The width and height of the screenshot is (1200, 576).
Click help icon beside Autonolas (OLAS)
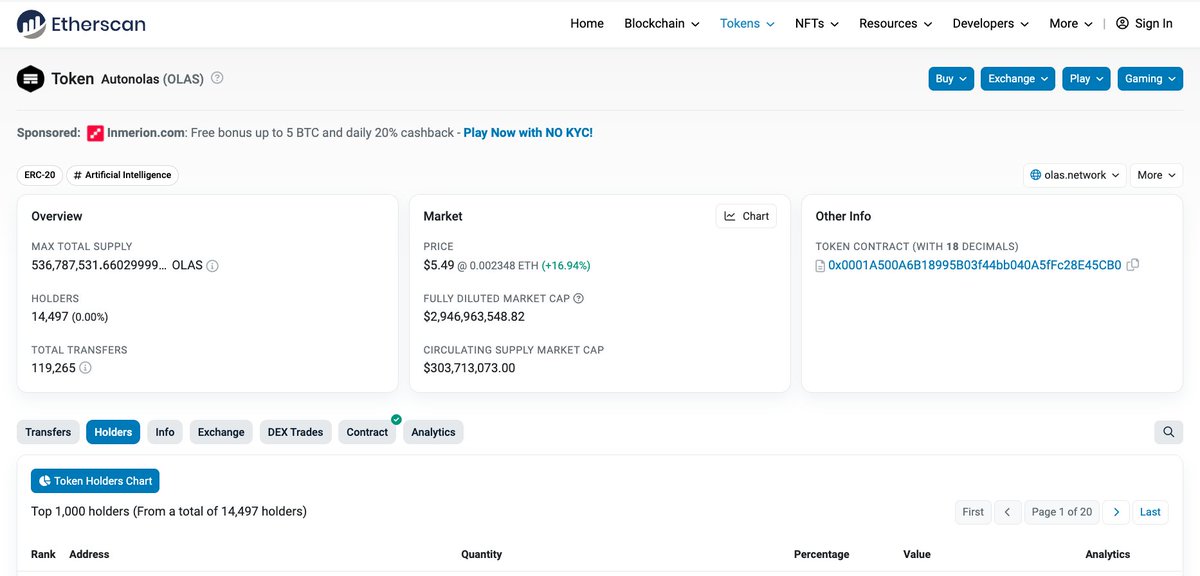[217, 78]
